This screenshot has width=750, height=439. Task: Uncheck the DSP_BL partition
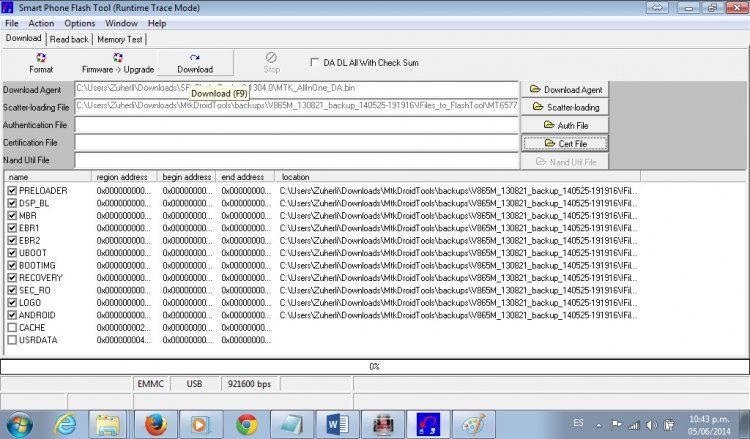(x=12, y=203)
